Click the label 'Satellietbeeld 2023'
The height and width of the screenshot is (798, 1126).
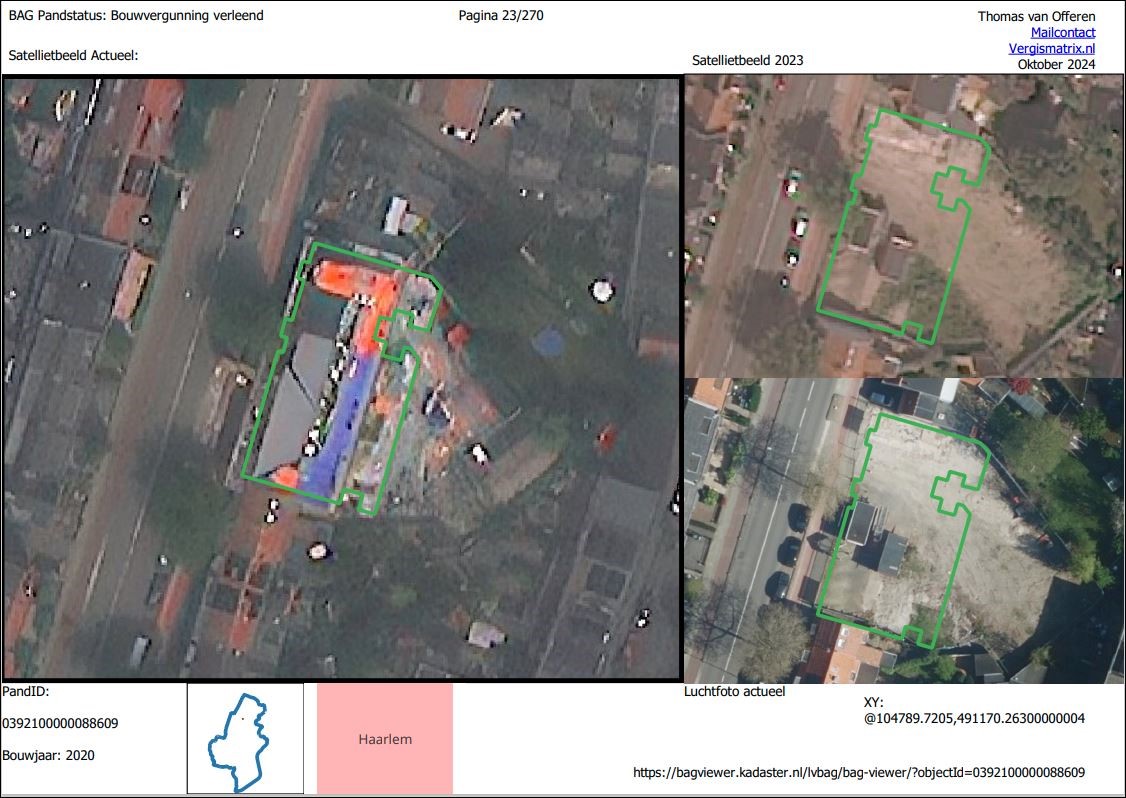click(748, 60)
